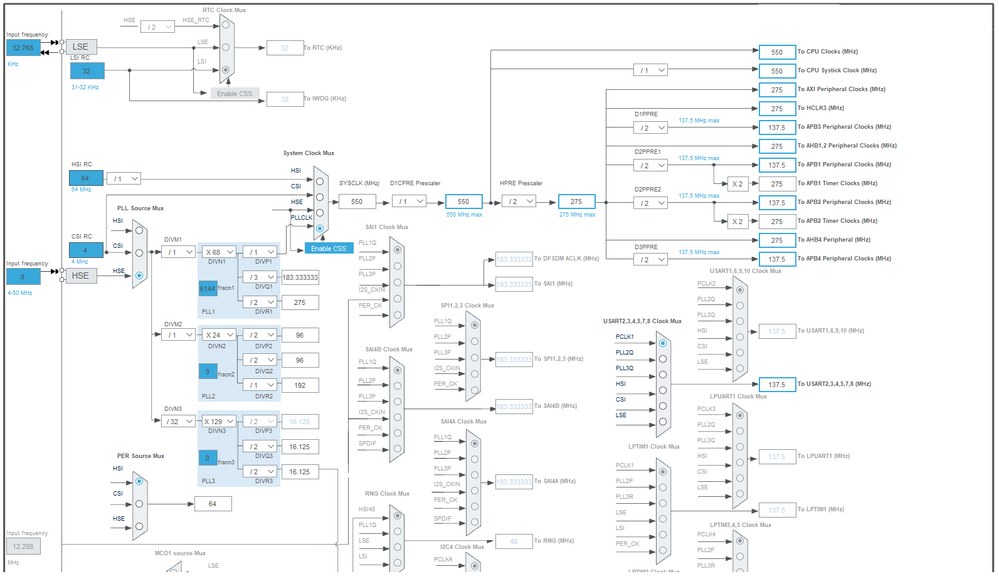Click the LSE oscillator button
Viewport: 999px width, 578px height.
coord(81,47)
